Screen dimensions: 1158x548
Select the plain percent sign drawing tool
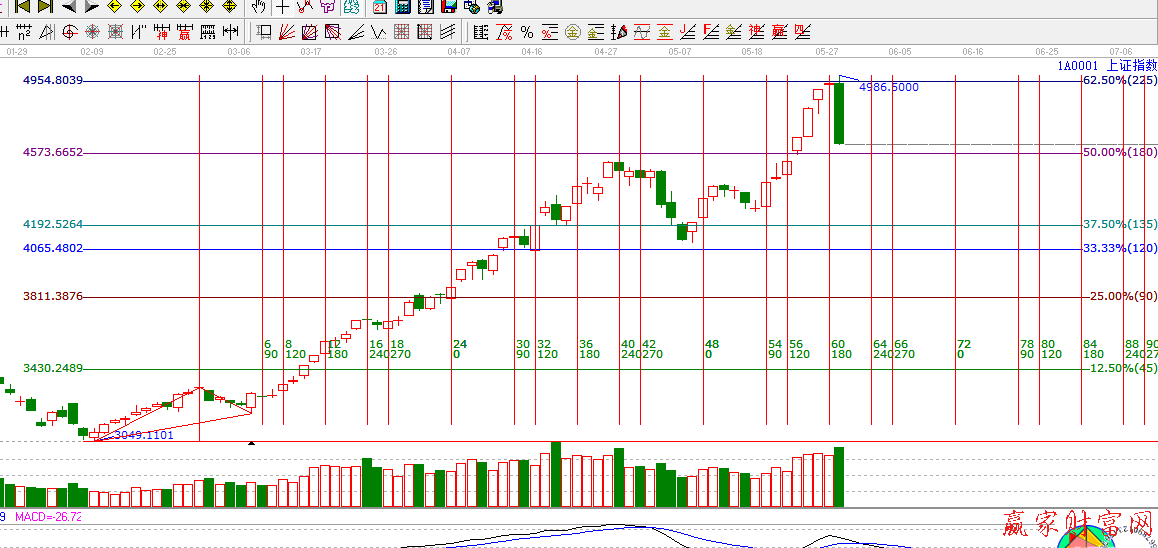click(527, 32)
